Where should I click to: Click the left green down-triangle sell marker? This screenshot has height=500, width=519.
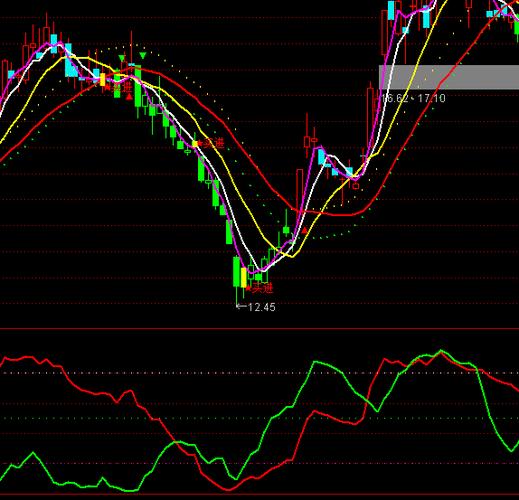[x=122, y=58]
